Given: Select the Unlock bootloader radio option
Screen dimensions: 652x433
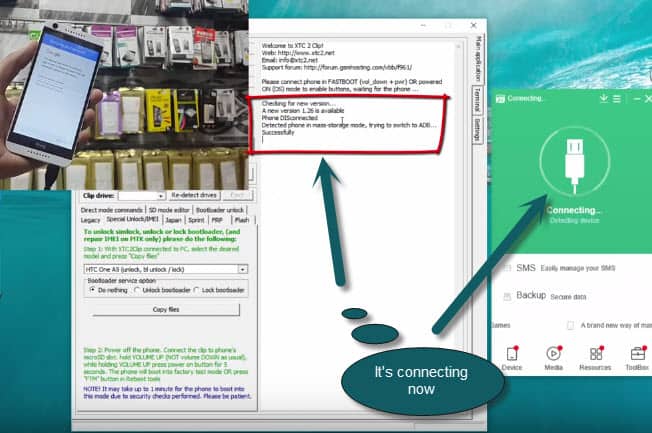Looking at the screenshot, I should 137,289.
